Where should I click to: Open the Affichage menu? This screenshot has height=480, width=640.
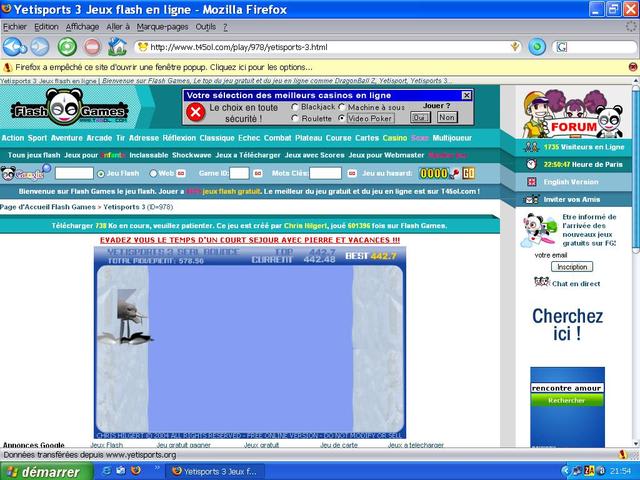82,26
